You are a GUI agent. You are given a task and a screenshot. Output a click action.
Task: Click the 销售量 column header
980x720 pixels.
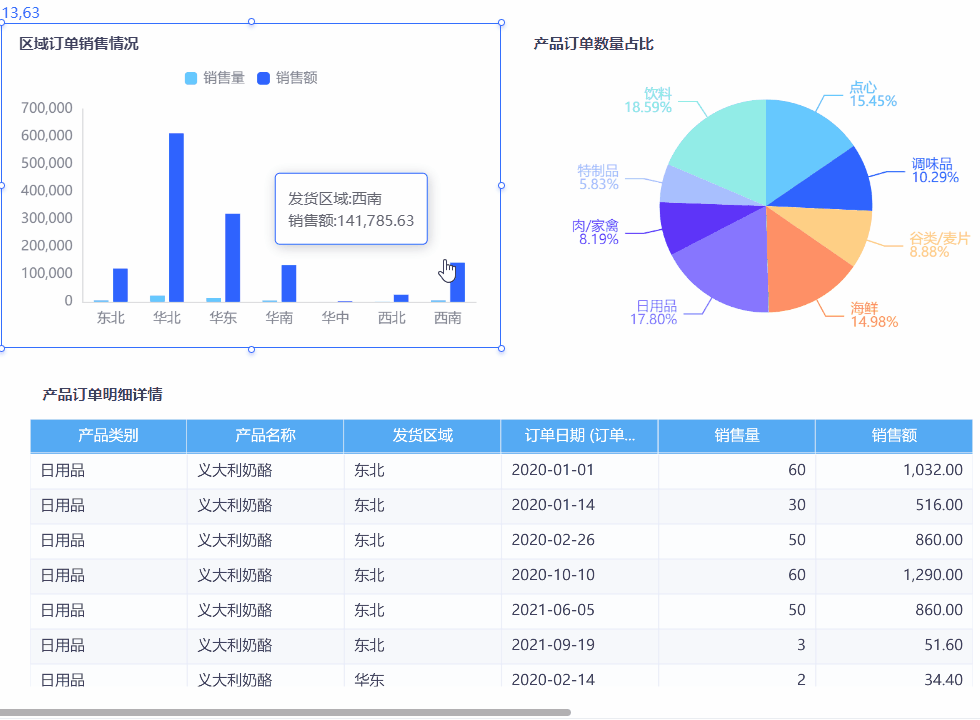[737, 436]
